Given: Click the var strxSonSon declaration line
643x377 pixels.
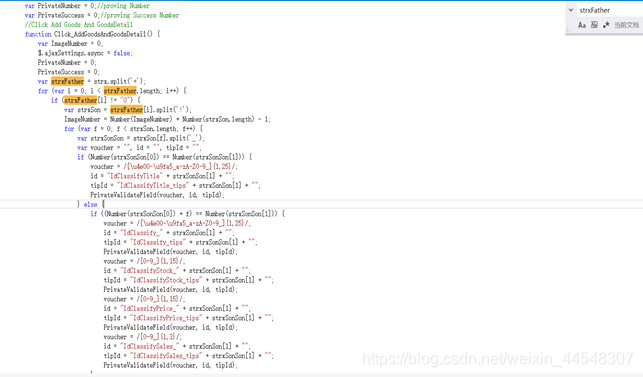Looking at the screenshot, I should coord(141,138).
